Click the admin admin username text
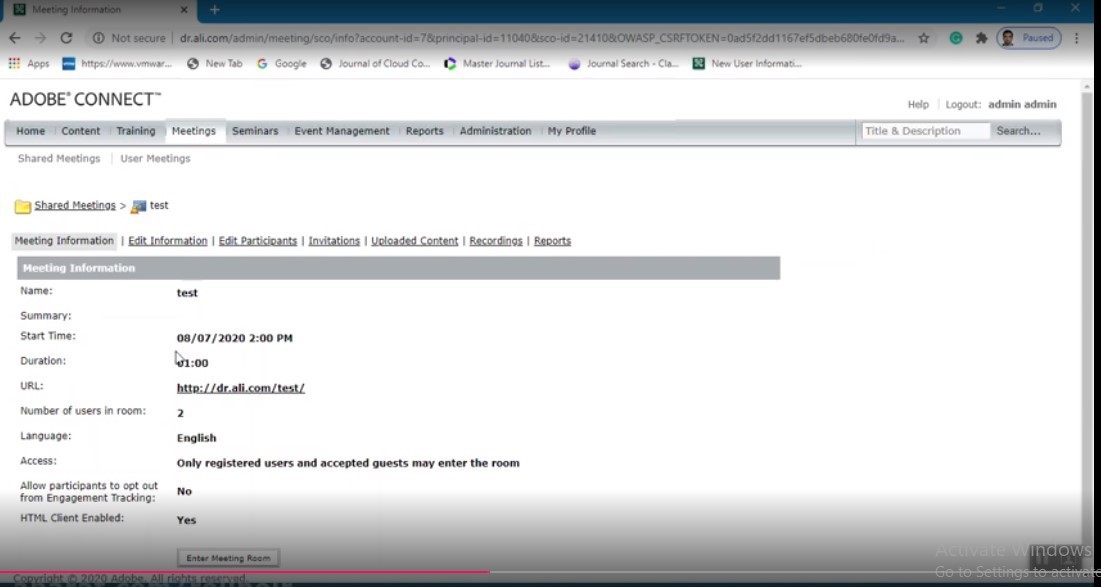The width and height of the screenshot is (1101, 587). click(1022, 105)
